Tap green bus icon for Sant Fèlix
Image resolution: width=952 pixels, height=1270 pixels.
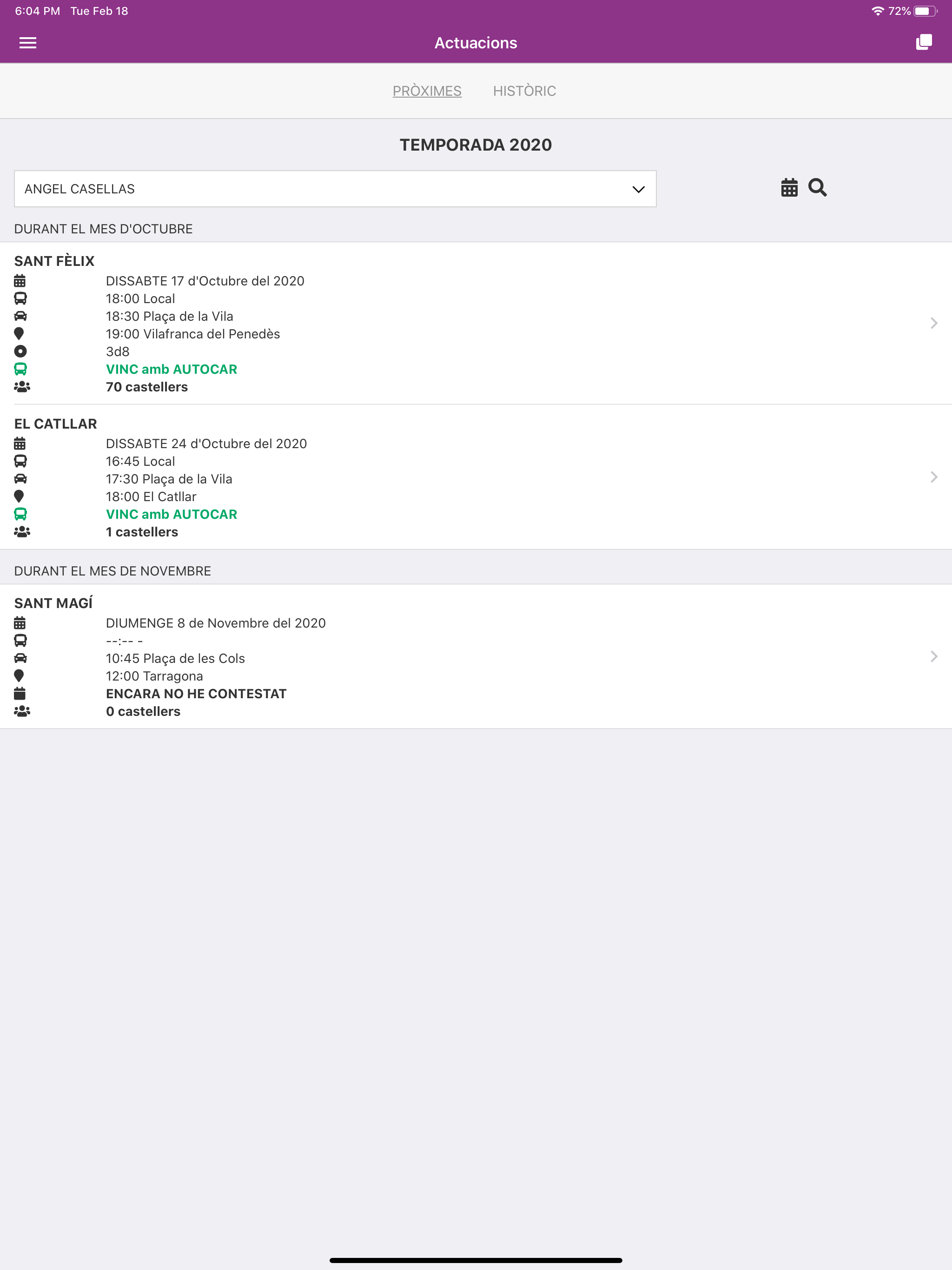tap(20, 369)
